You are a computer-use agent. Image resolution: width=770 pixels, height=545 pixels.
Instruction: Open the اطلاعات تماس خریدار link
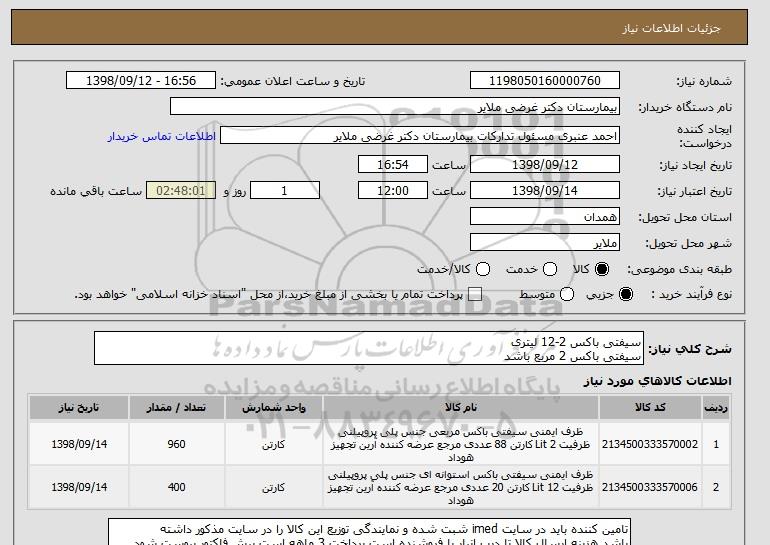tap(162, 136)
